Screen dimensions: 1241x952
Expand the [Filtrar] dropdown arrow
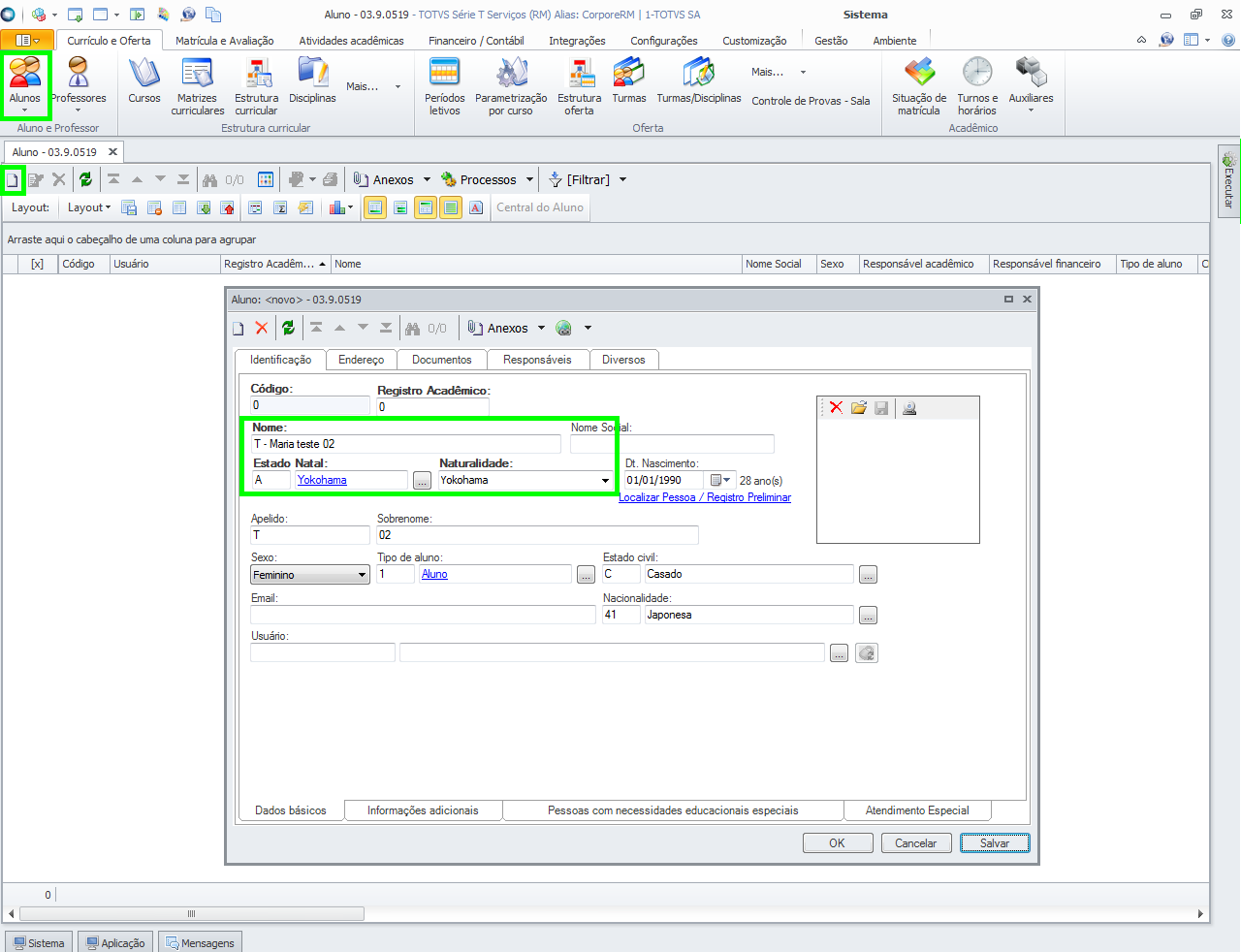pos(622,179)
